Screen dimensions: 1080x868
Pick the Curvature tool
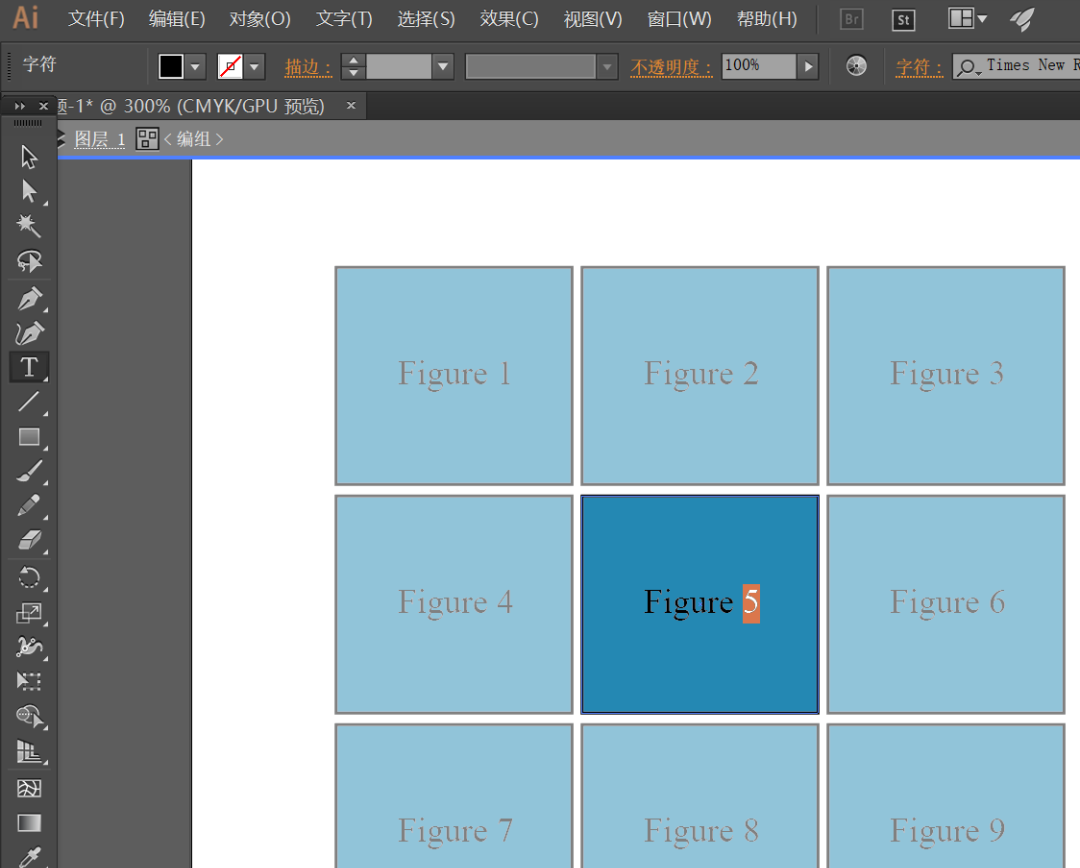click(29, 333)
